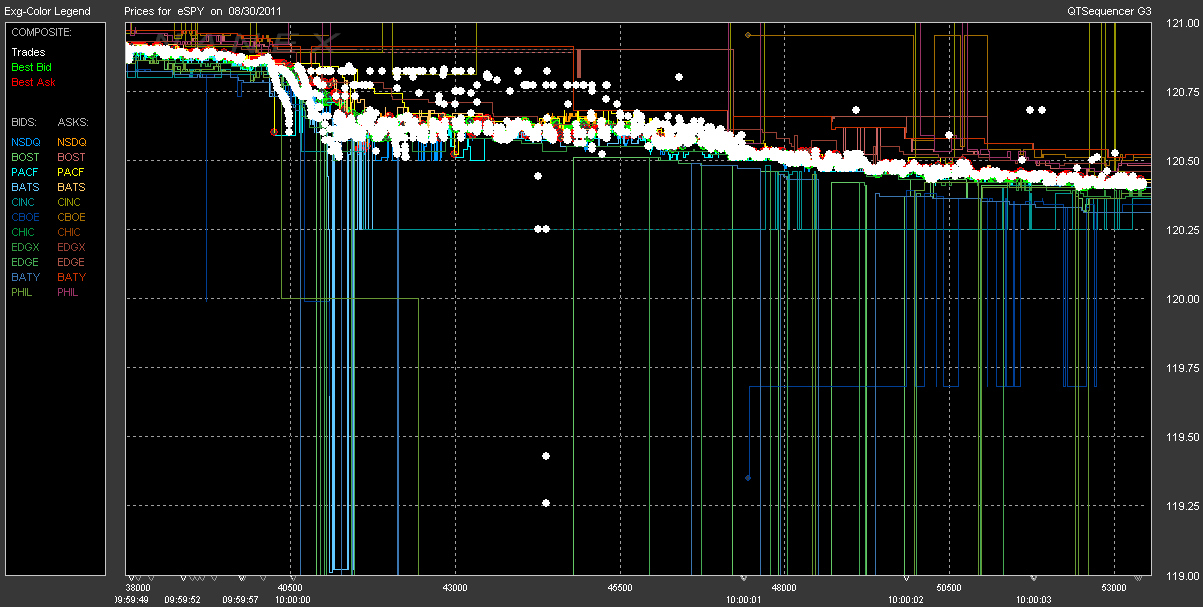The width and height of the screenshot is (1203, 607).
Task: Click the 43000 x-axis label
Action: click(455, 588)
